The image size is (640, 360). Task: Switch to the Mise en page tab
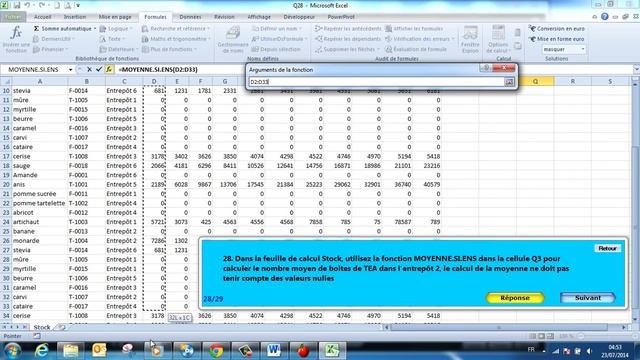pos(115,17)
